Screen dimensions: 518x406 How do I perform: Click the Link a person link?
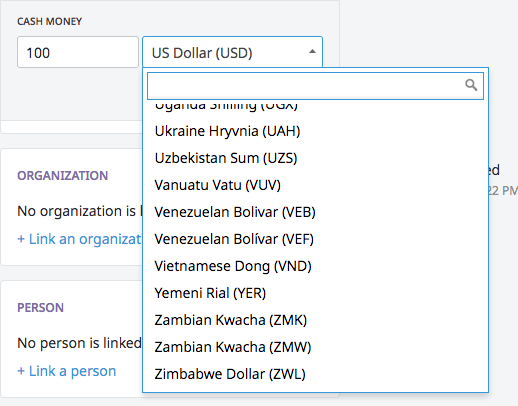(67, 371)
